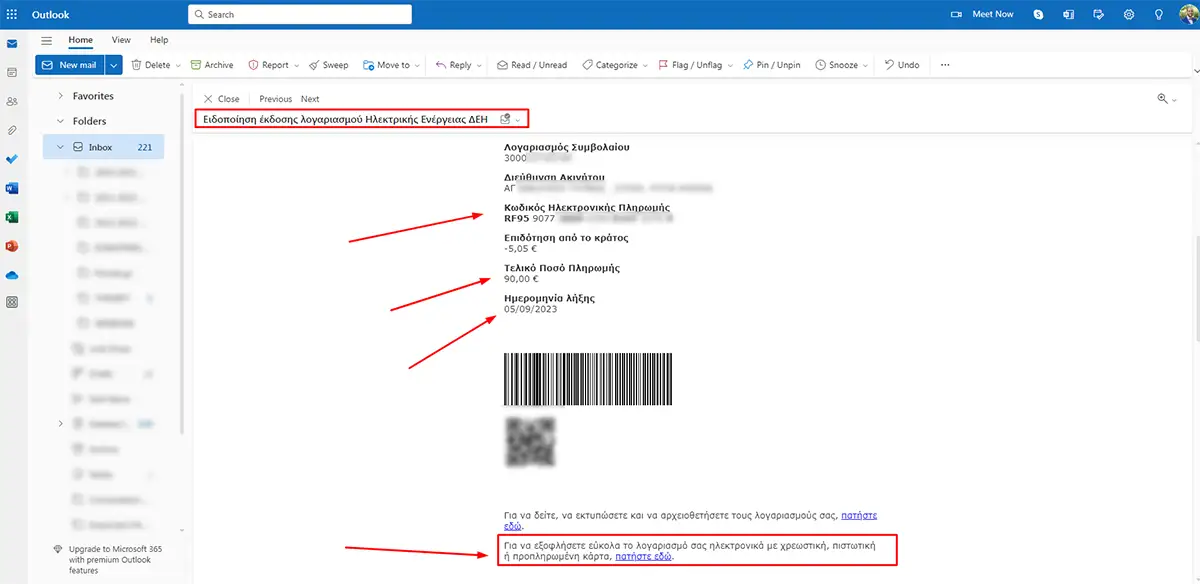Image resolution: width=1200 pixels, height=584 pixels.
Task: Undo the last action
Action: (x=901, y=65)
